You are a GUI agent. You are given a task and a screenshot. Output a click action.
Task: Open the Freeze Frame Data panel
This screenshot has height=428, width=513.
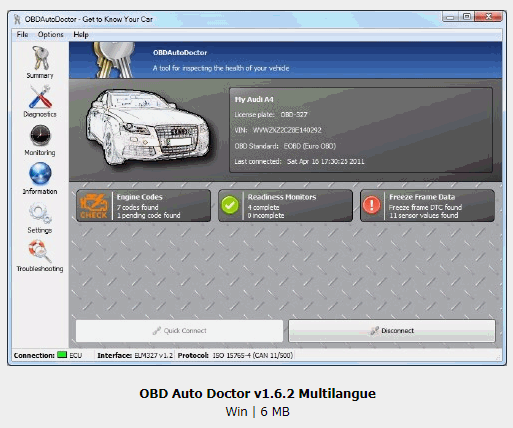click(427, 206)
